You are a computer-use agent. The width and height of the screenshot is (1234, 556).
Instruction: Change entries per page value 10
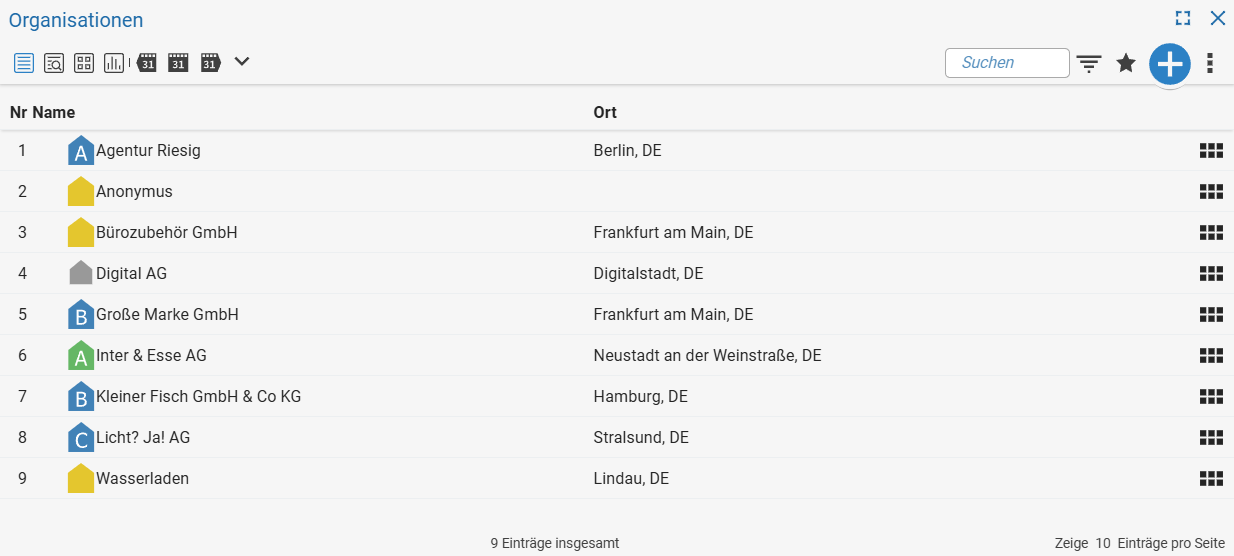click(1103, 543)
